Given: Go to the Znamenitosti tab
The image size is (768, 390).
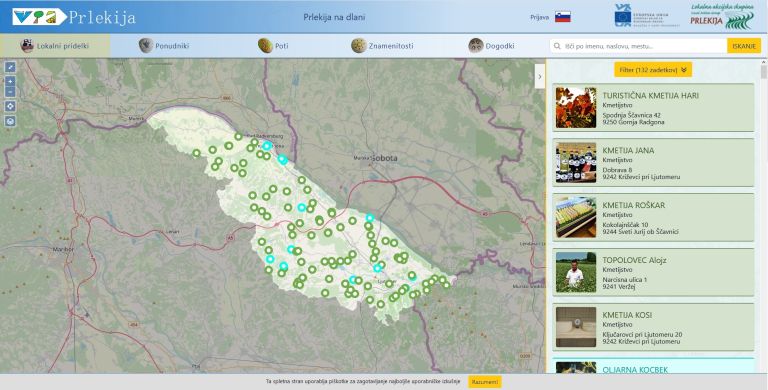Looking at the screenshot, I should point(383,46).
